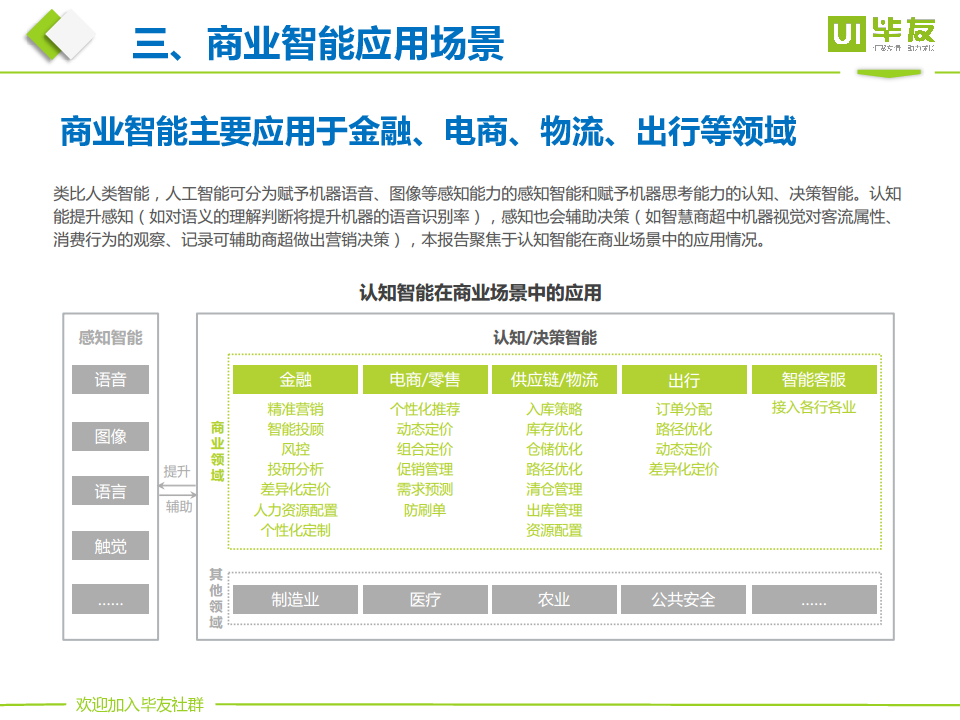Click the 毕友 UI brand logo
Viewport: 960px width, 720px height.
tap(882, 35)
